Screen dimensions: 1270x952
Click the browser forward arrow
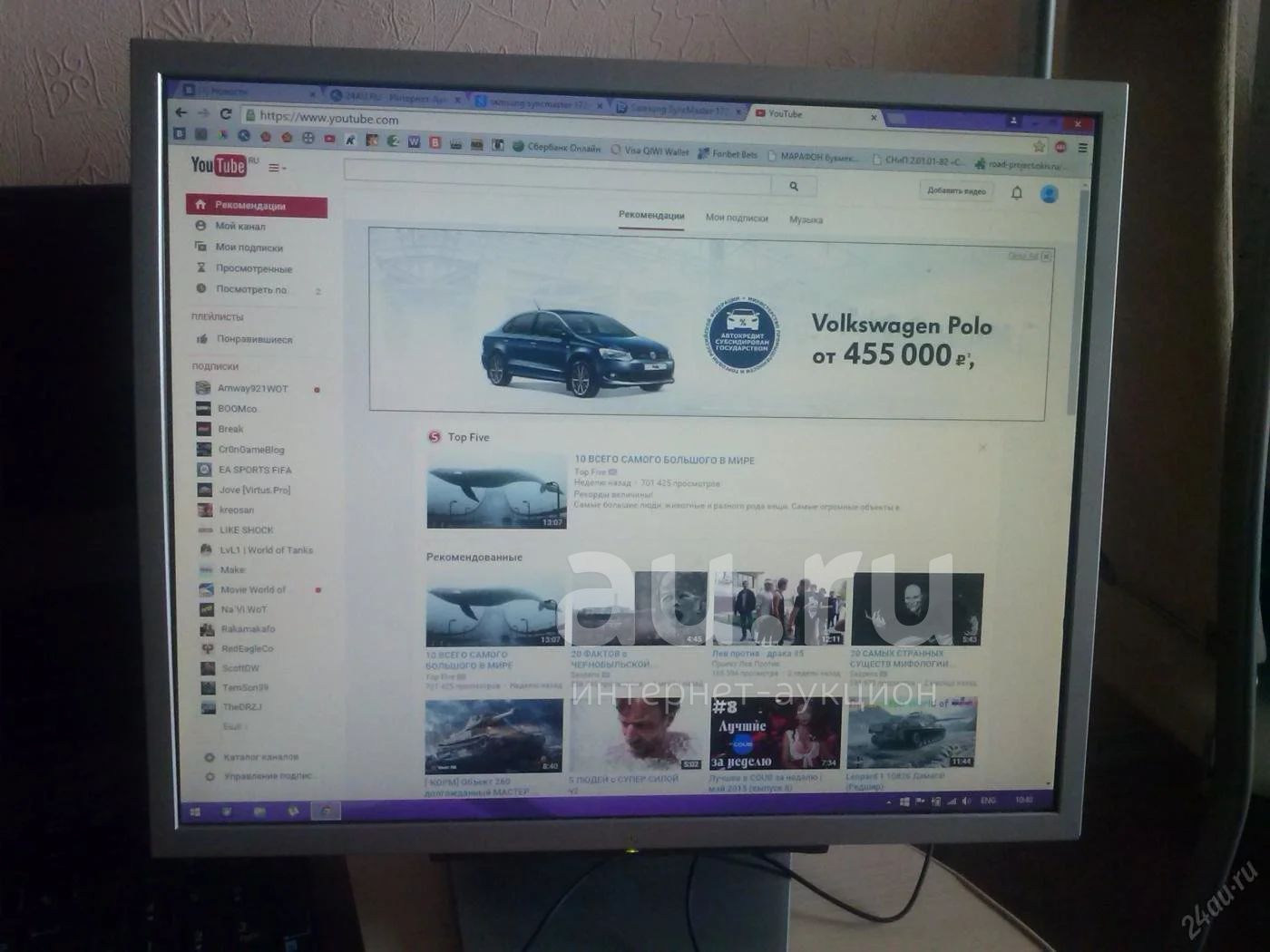tap(203, 112)
